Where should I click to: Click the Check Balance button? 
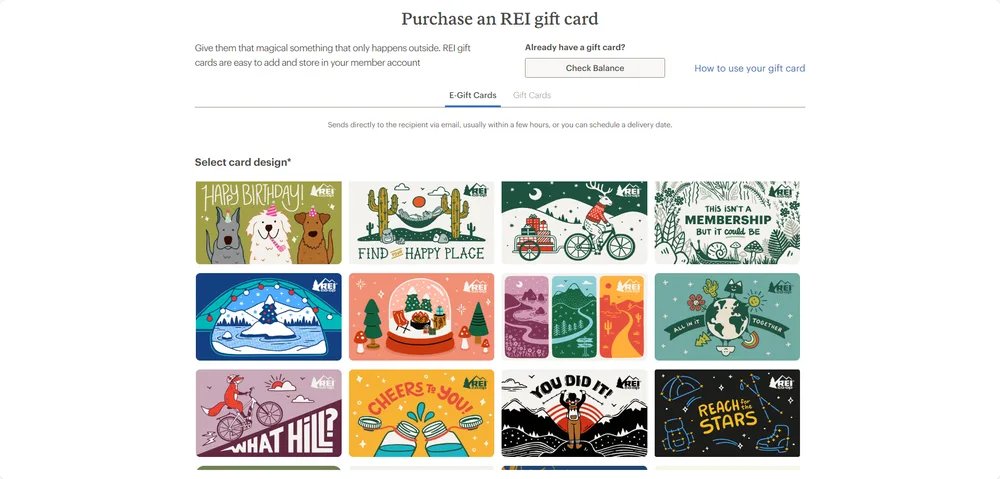tap(595, 68)
